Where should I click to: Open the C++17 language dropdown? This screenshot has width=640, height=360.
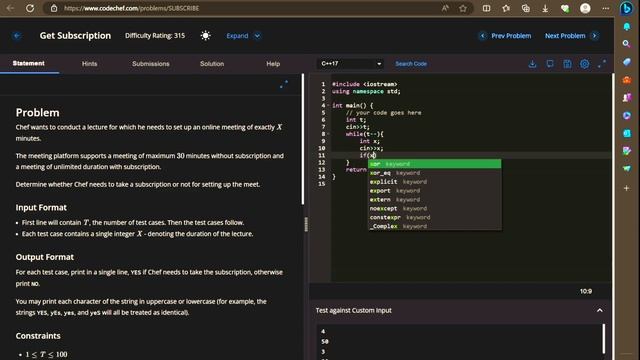(351, 64)
